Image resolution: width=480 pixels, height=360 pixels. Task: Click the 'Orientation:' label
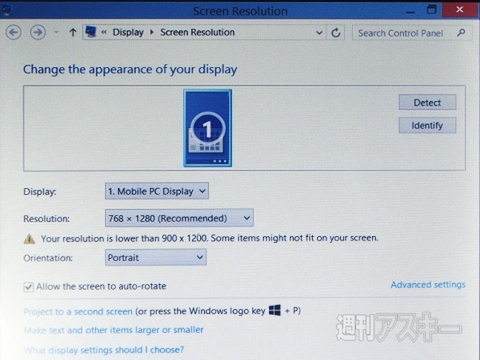(48, 258)
